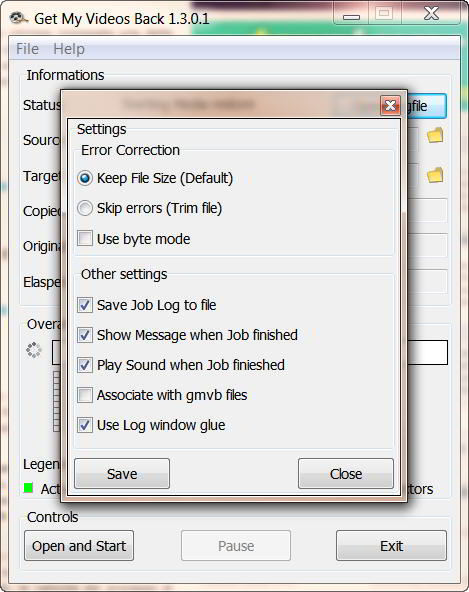The width and height of the screenshot is (469, 592).
Task: Click the Open and Start button
Action: click(79, 546)
